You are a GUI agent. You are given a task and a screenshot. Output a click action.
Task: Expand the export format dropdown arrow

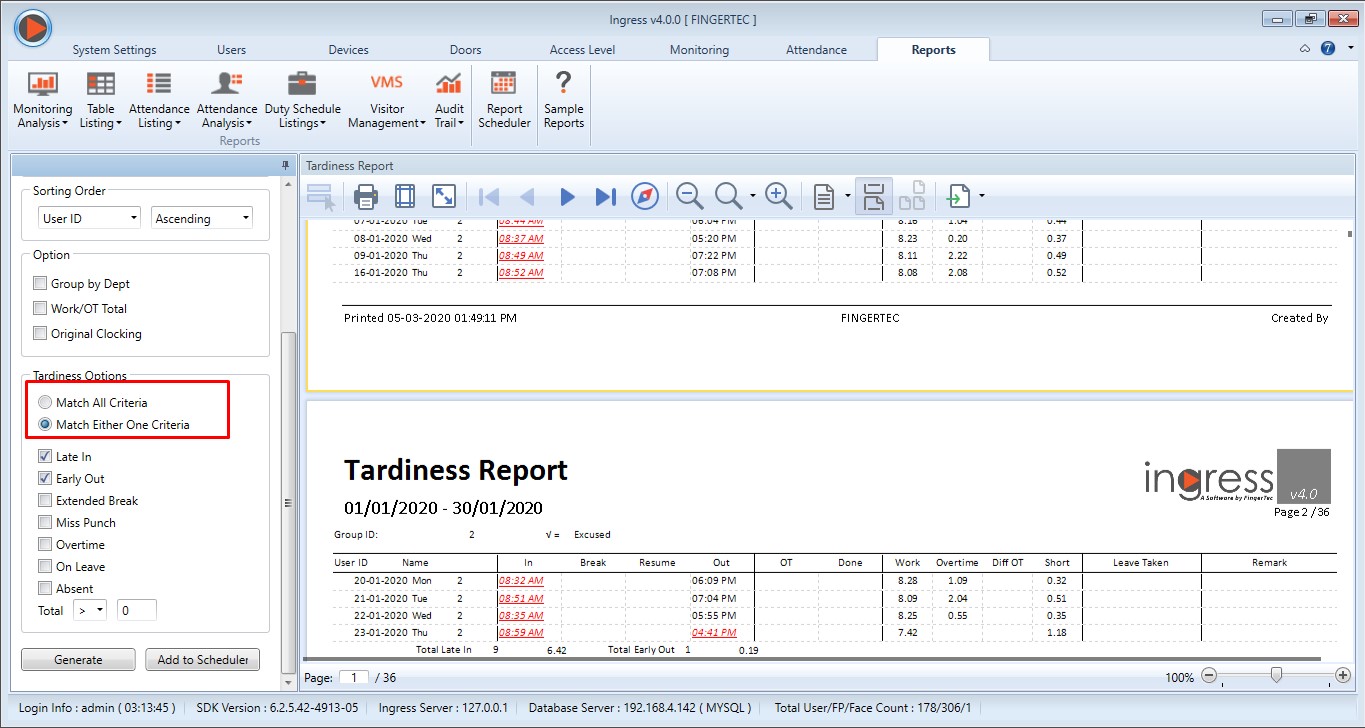click(982, 197)
